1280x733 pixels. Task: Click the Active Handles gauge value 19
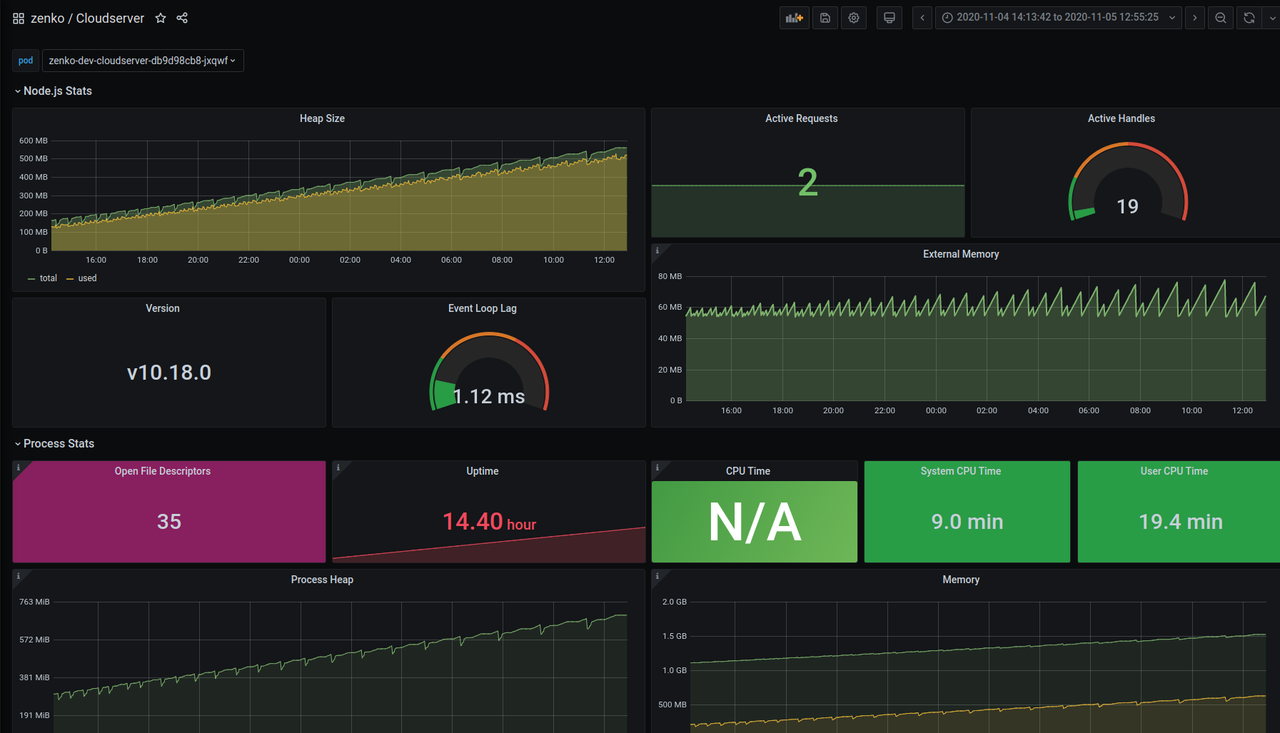click(1127, 207)
